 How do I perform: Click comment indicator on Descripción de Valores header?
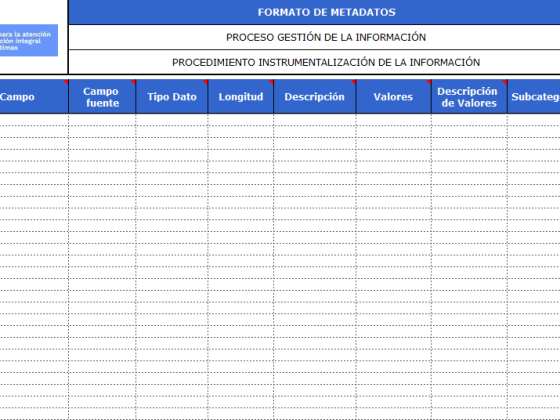point(505,82)
